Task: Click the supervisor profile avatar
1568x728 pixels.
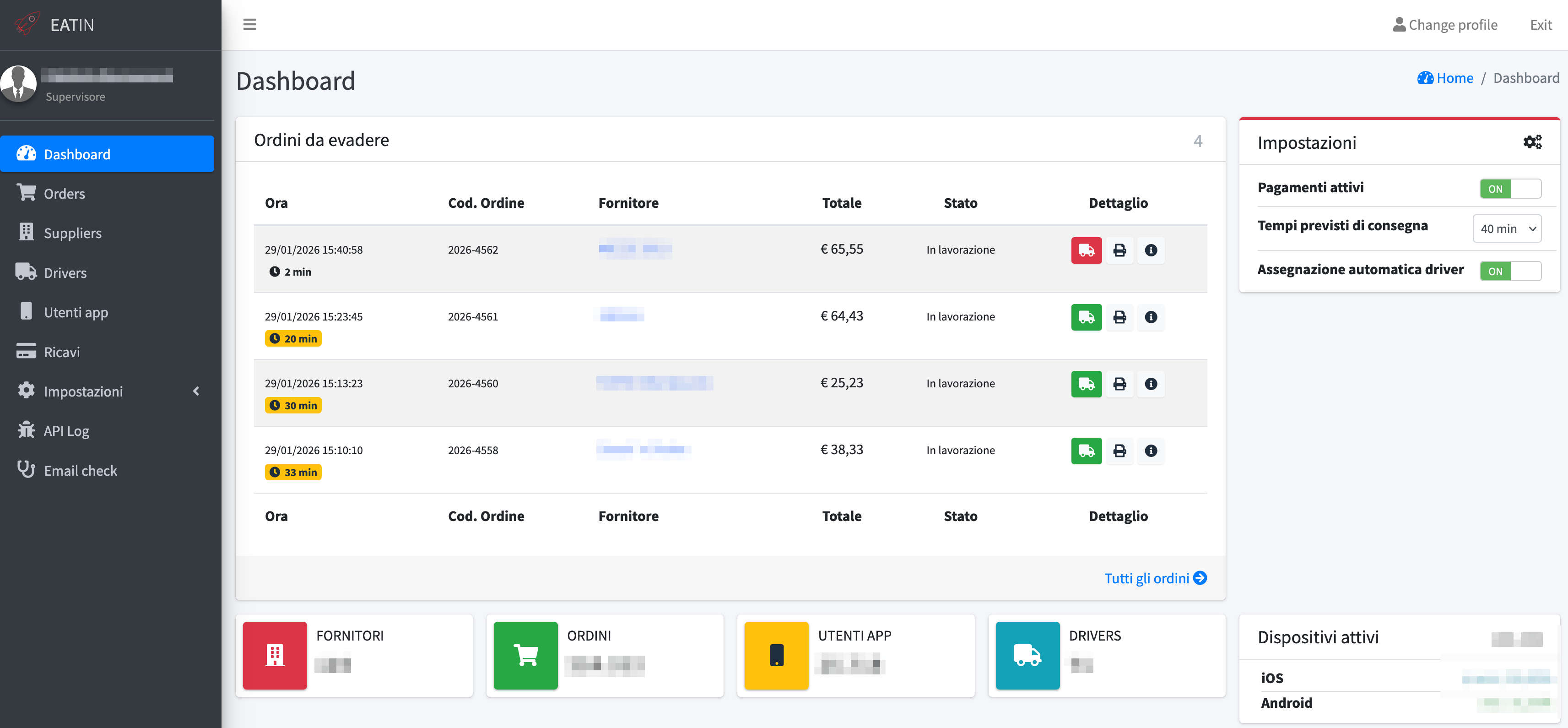Action: tap(18, 83)
